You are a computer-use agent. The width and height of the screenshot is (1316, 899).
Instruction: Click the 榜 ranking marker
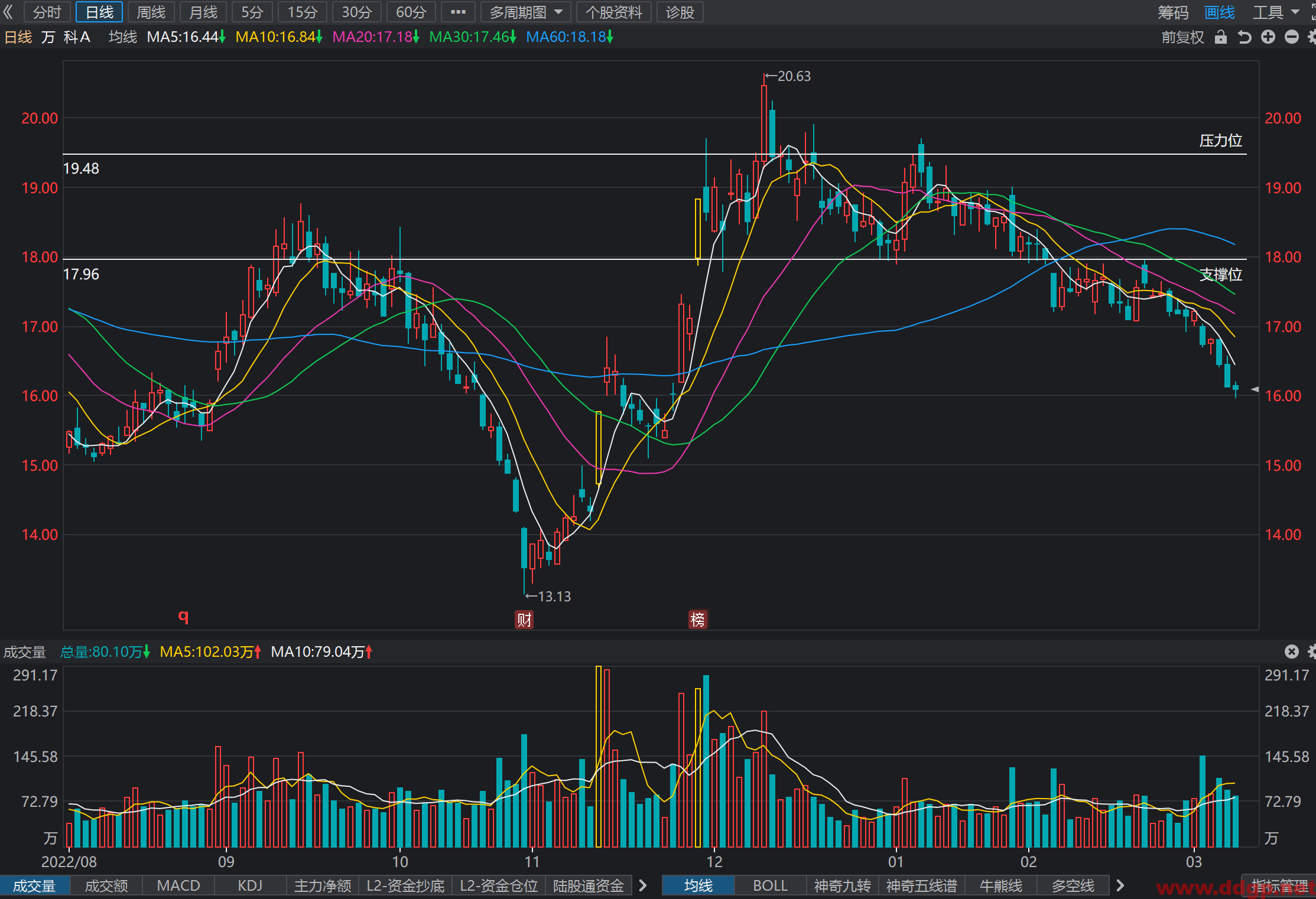pos(698,620)
